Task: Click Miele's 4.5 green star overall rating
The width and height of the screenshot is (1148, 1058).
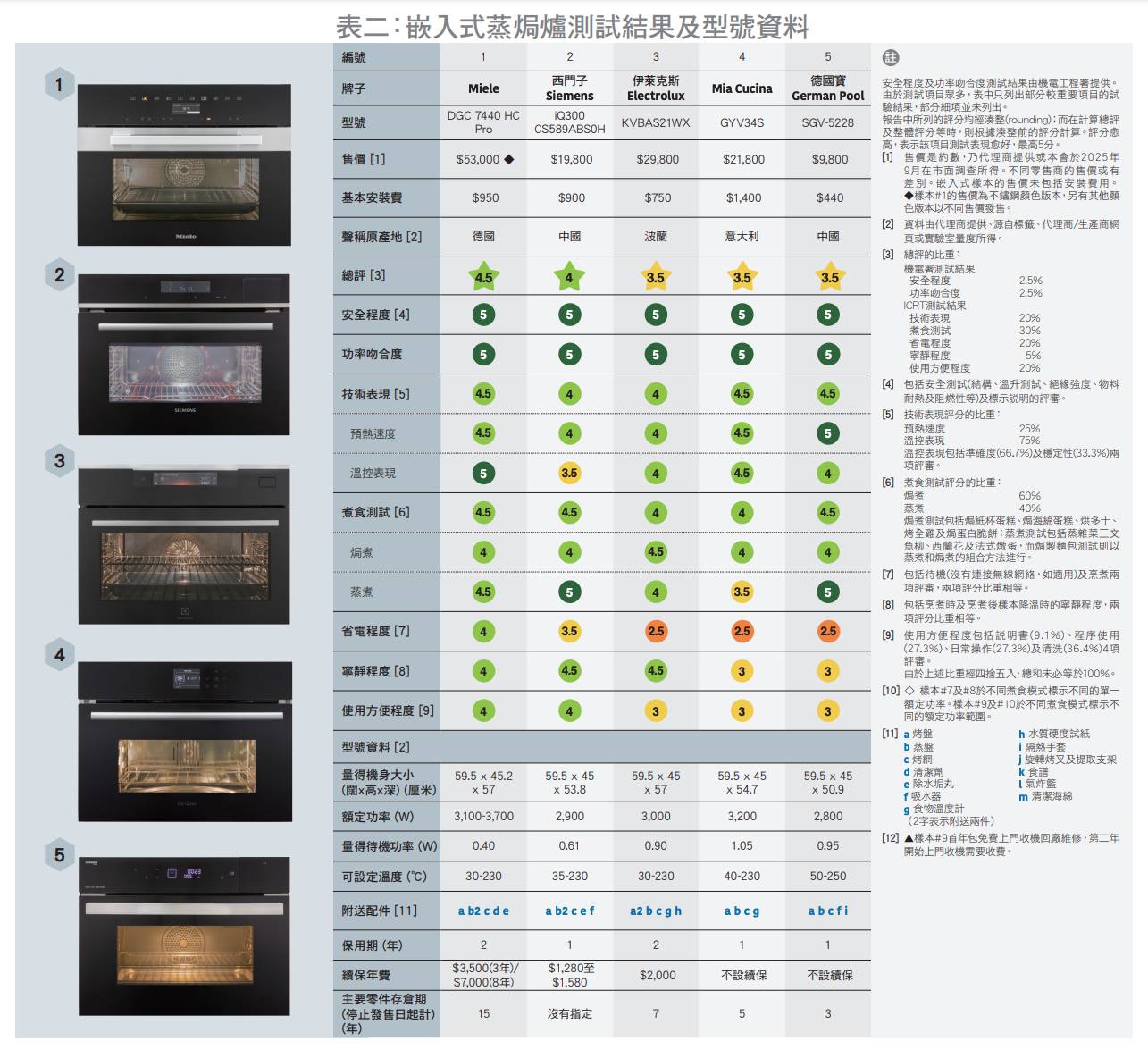Action: coord(483,276)
